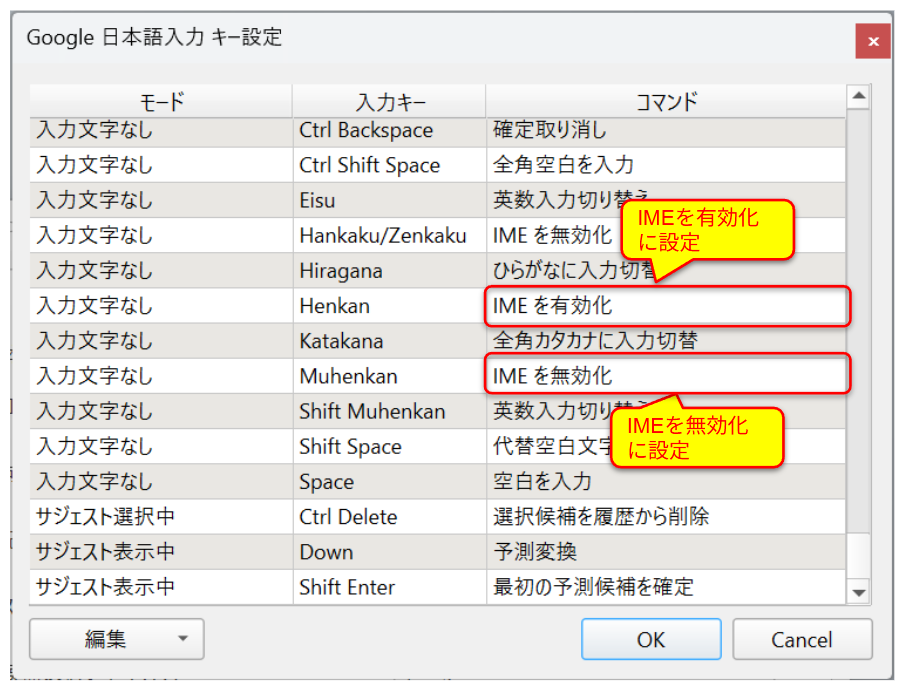Select サジェスト表示中 in the Down row
Image resolution: width=903 pixels, height=690 pixels.
coord(161,552)
